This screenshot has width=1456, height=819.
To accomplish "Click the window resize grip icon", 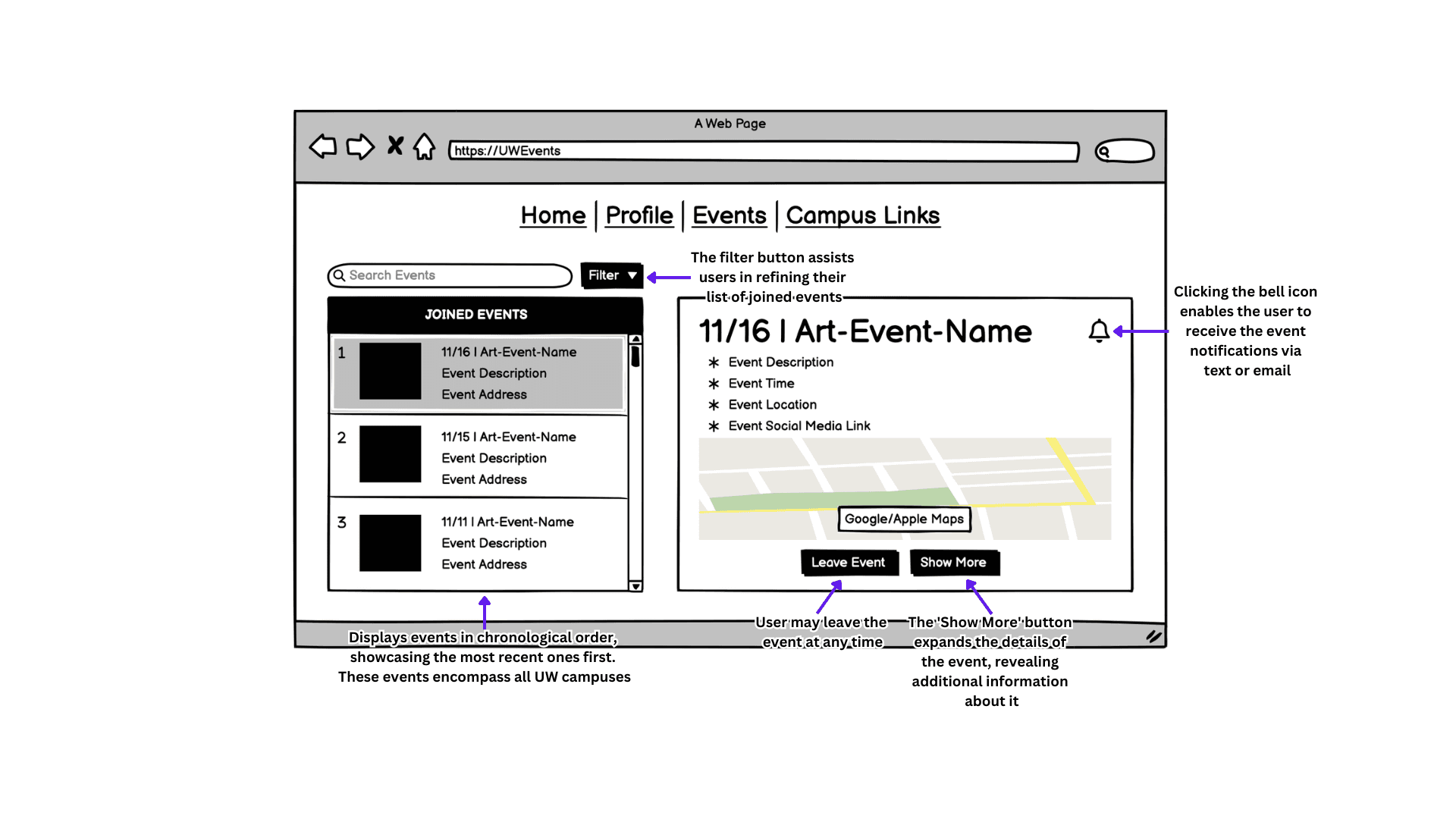I will pyautogui.click(x=1153, y=636).
